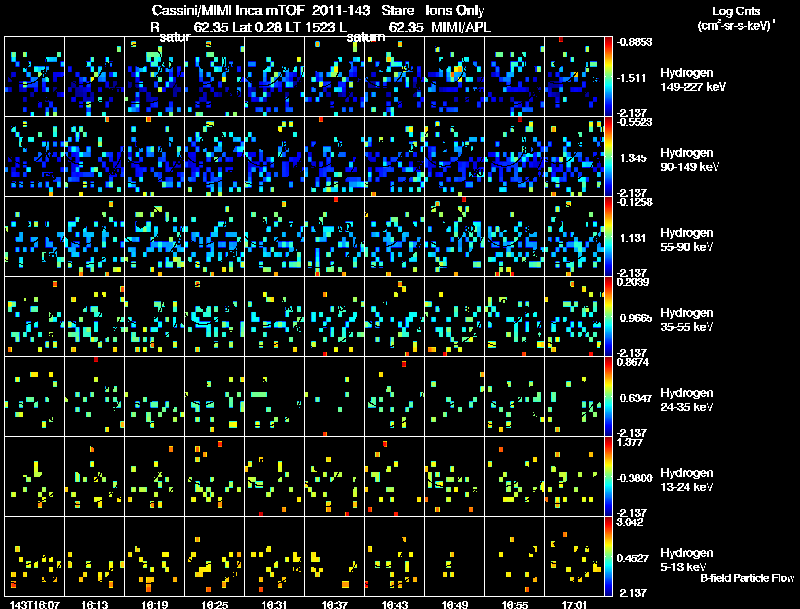The height and width of the screenshot is (609, 800).
Task: Click the 'MIMI/APL' text in header
Action: pyautogui.click(x=461, y=27)
